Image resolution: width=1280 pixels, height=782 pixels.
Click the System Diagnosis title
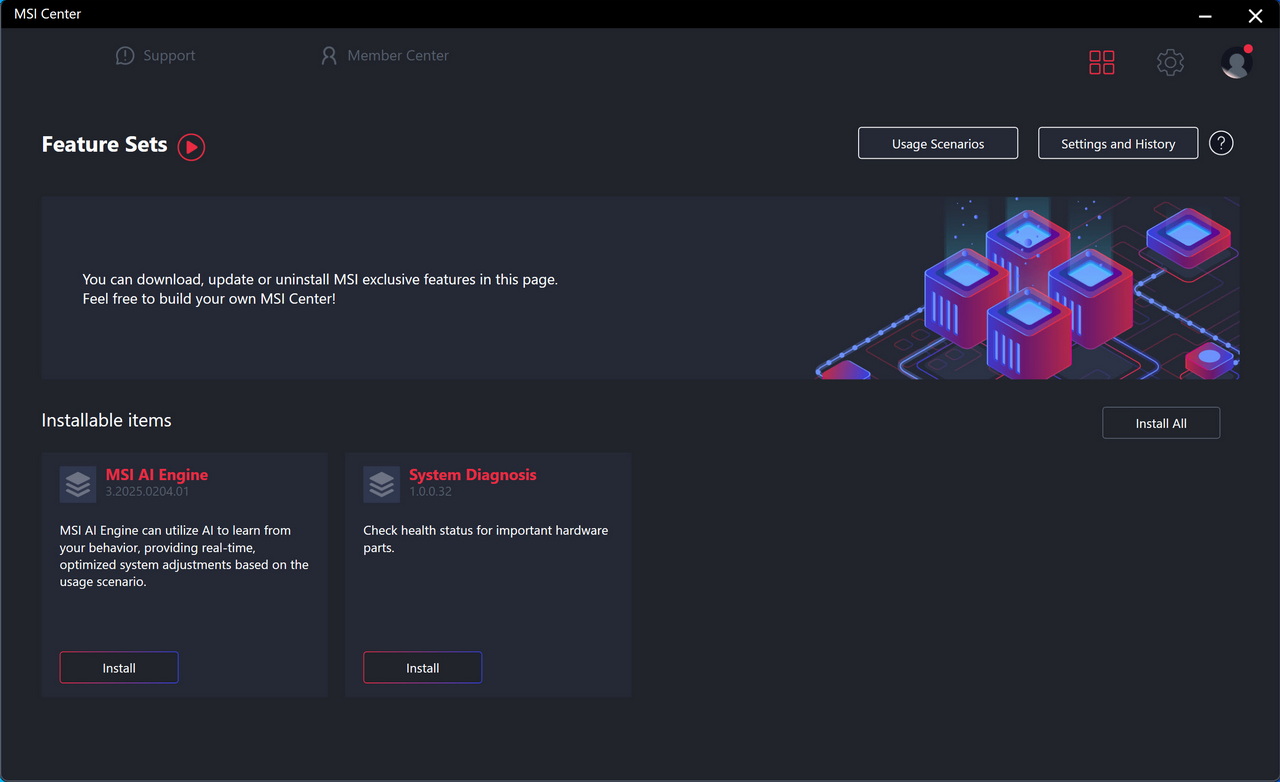[x=472, y=475]
